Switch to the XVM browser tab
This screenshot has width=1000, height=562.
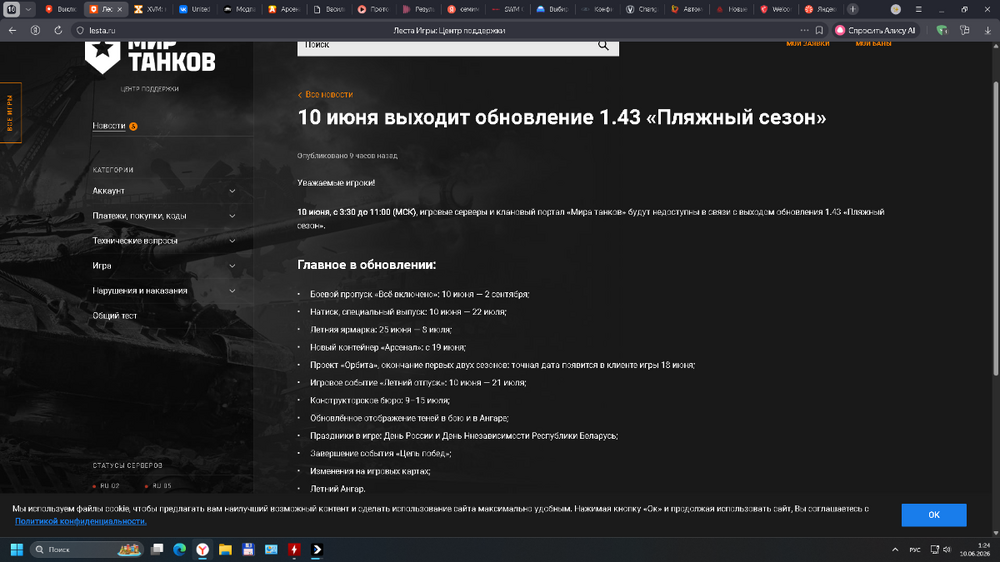coord(150,9)
